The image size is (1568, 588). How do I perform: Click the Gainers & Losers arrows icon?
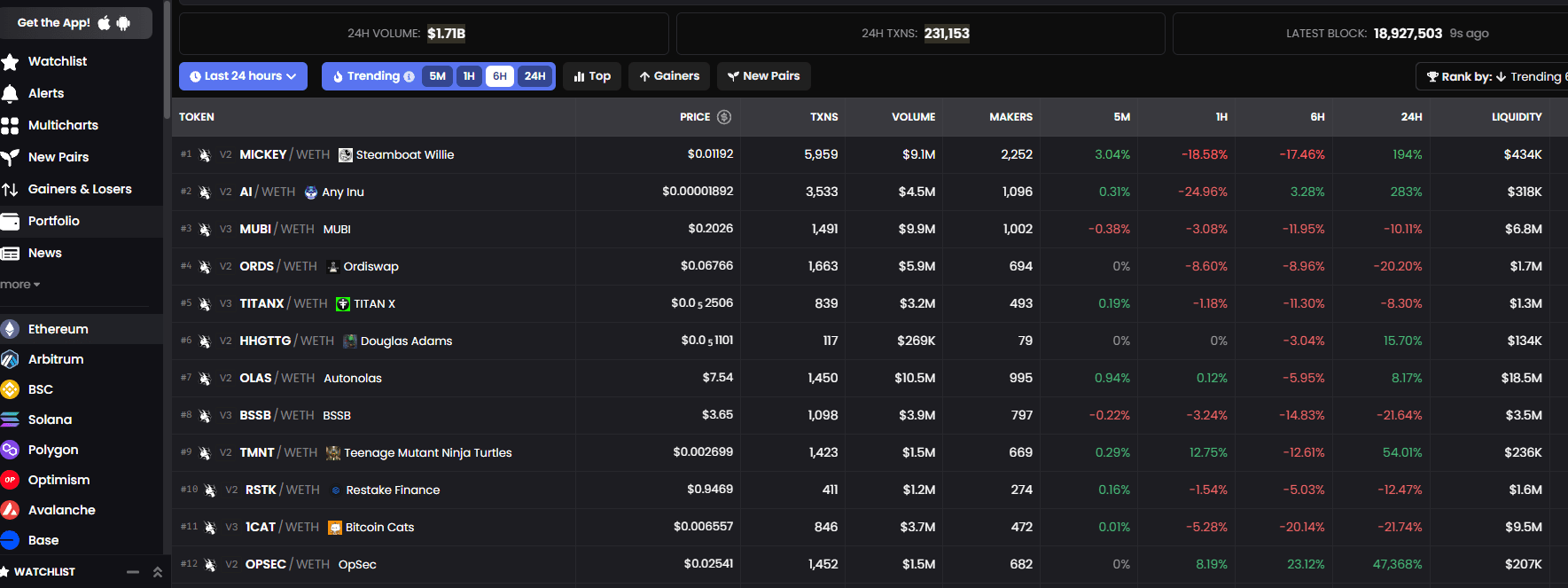click(10, 190)
